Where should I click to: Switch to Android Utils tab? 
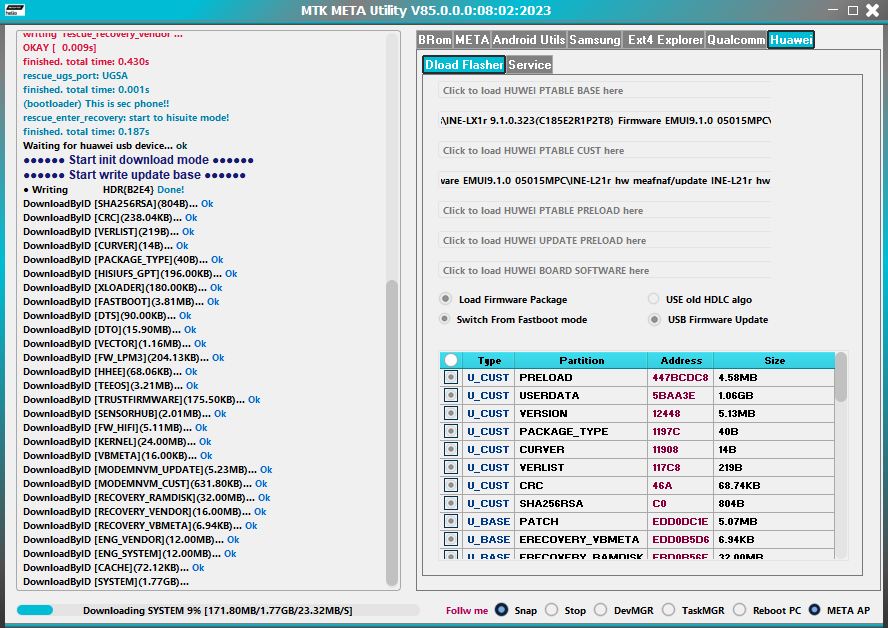pos(528,40)
